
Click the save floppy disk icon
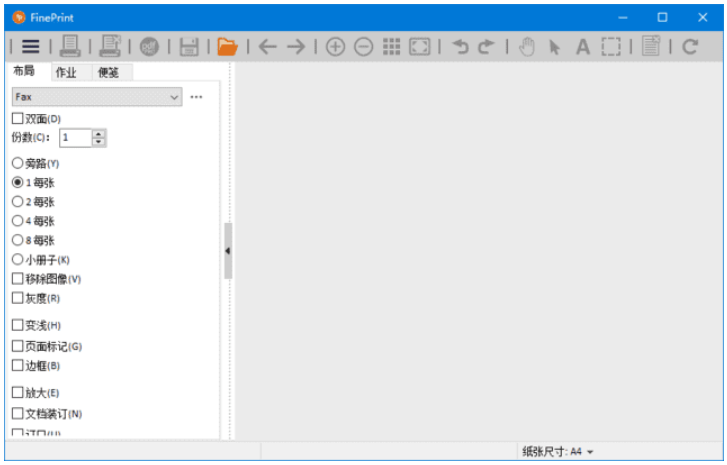tap(189, 46)
